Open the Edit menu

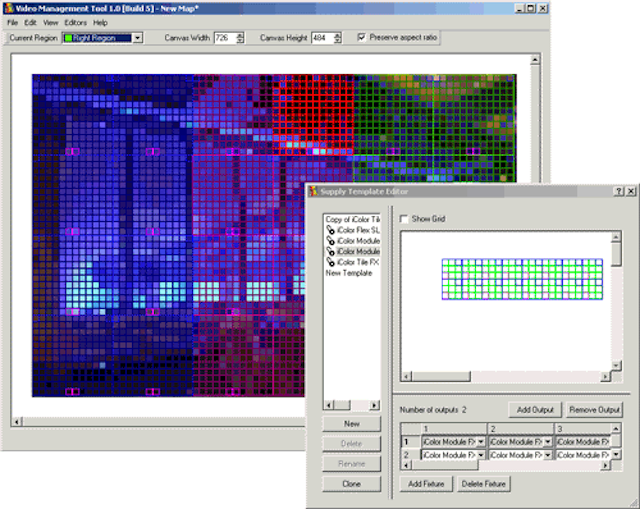tap(30, 23)
